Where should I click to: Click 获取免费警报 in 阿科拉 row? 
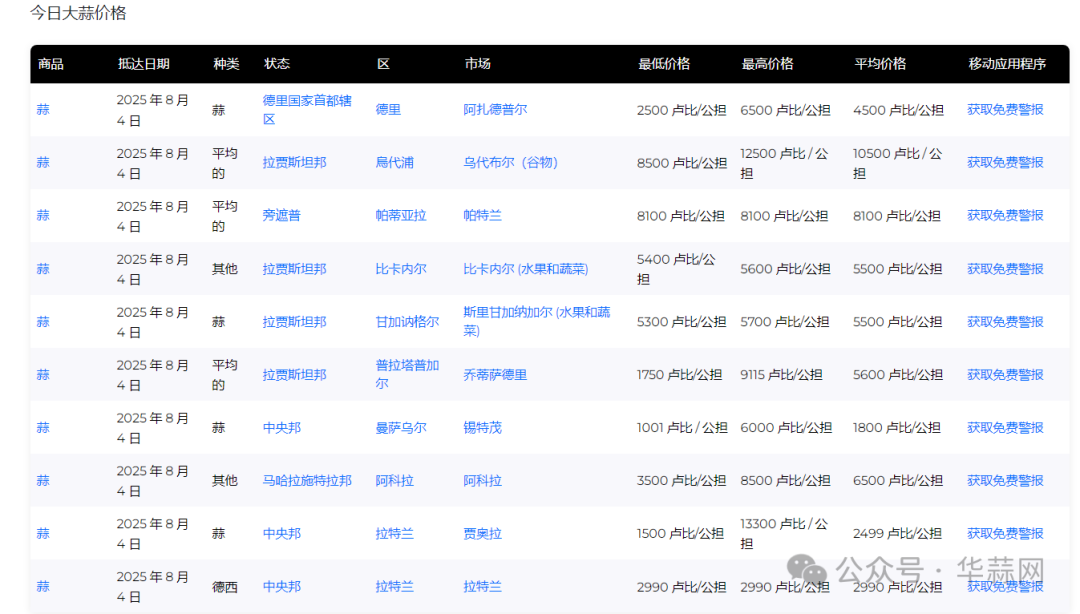pos(1005,481)
